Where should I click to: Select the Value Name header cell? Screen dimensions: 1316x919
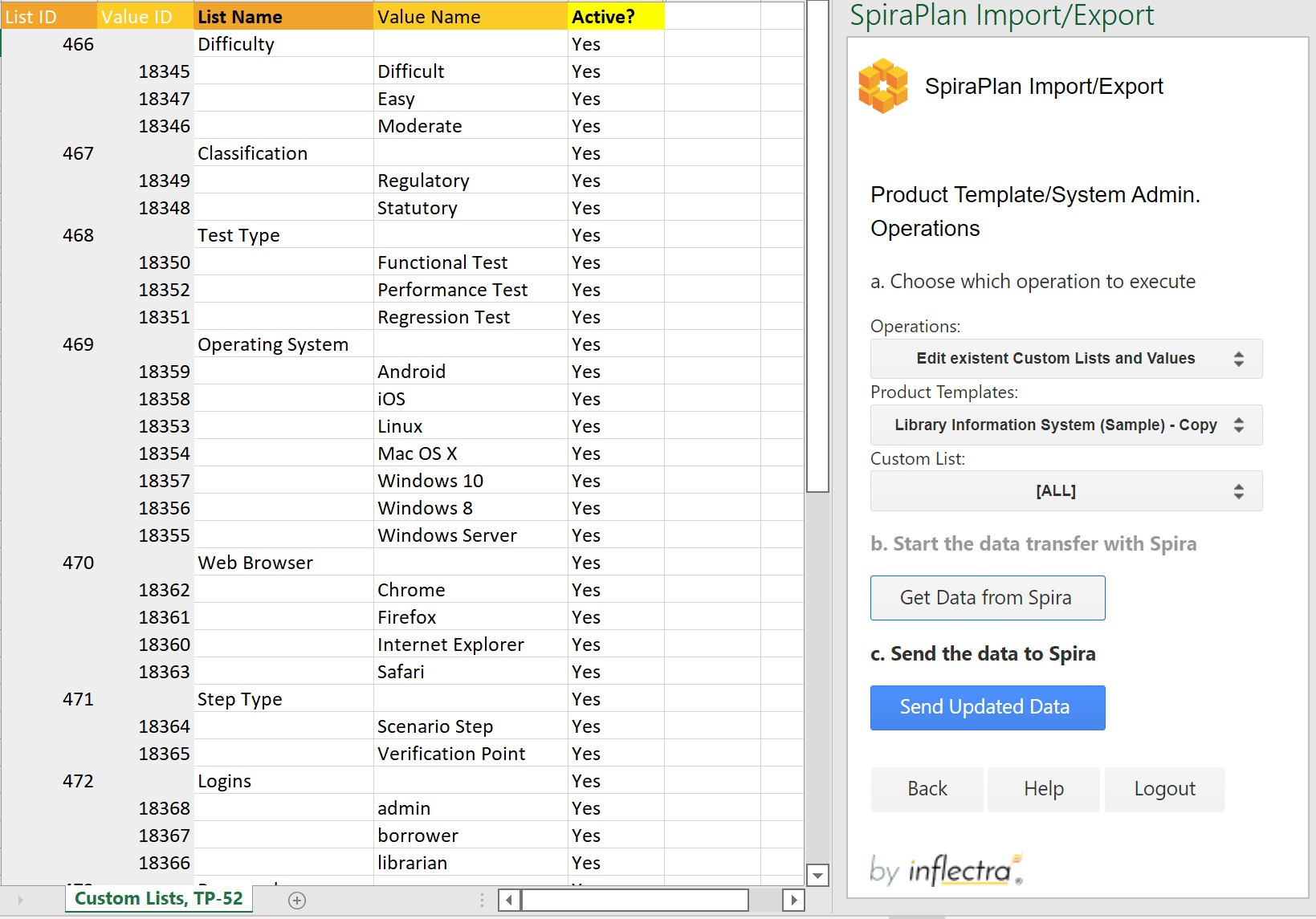click(471, 16)
